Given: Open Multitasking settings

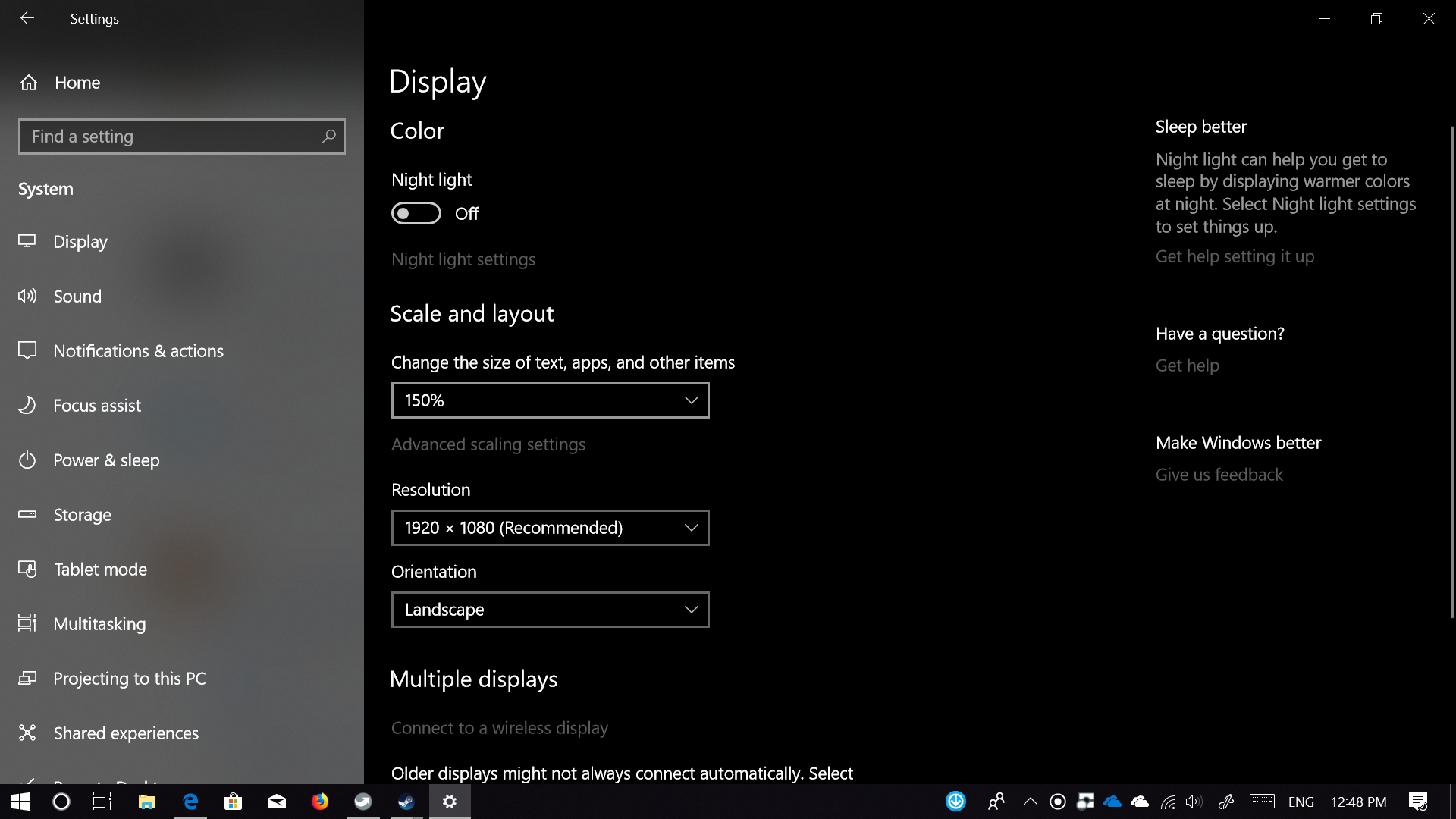Looking at the screenshot, I should click(99, 623).
